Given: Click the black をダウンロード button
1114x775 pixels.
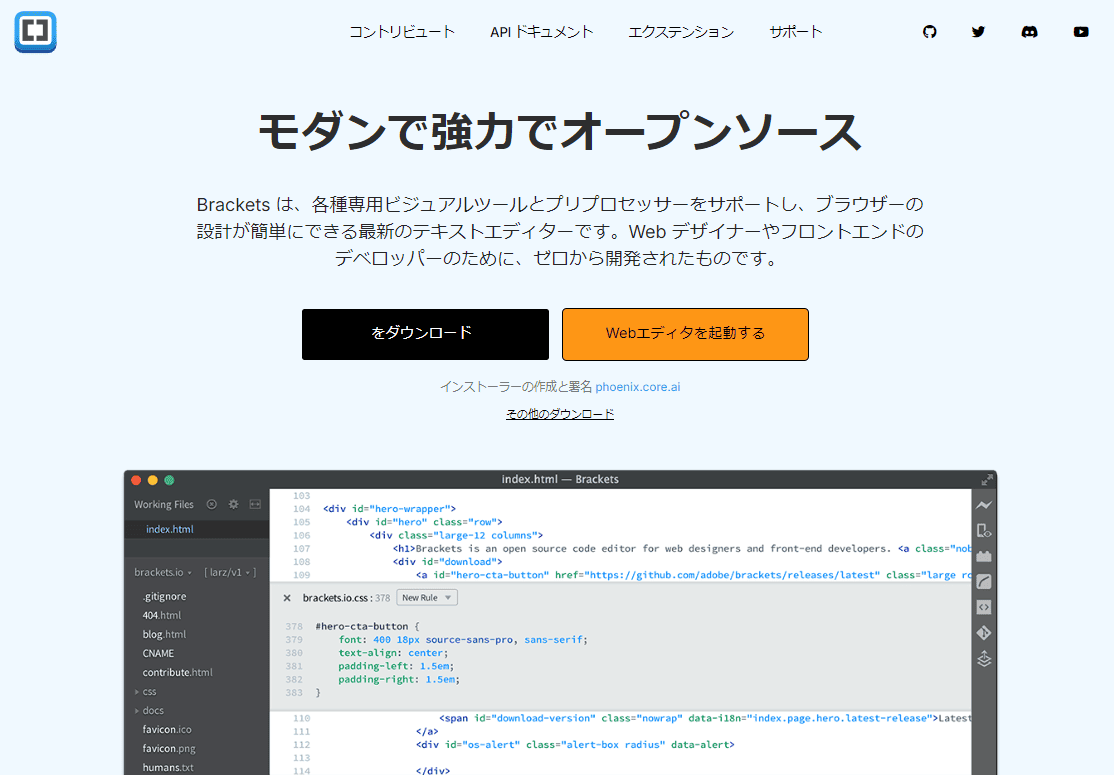Looking at the screenshot, I should 425,334.
